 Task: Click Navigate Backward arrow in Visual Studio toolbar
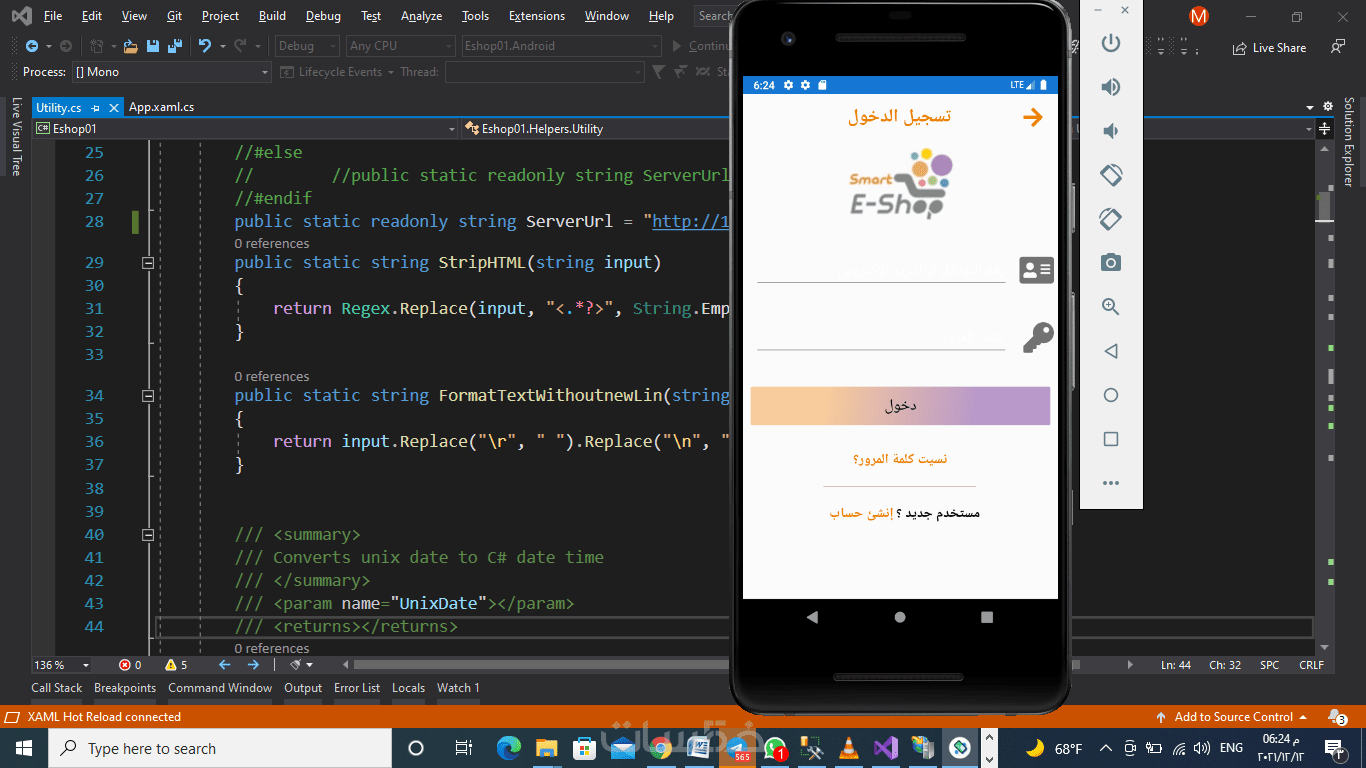coord(32,46)
